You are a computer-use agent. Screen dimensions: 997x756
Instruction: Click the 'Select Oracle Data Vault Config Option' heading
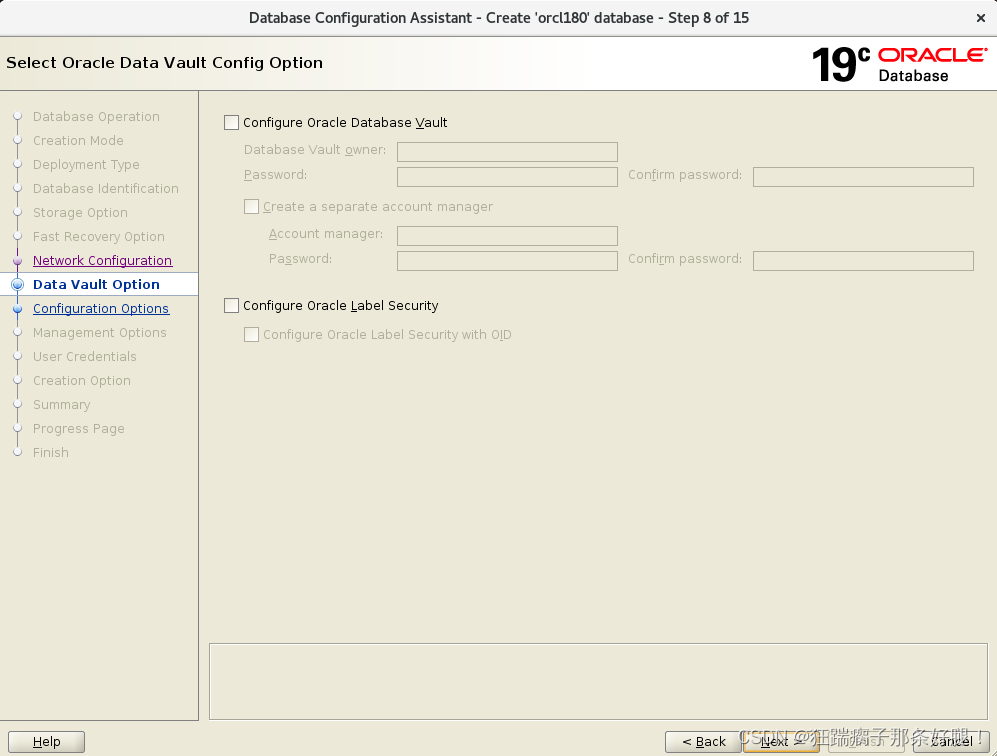[165, 63]
